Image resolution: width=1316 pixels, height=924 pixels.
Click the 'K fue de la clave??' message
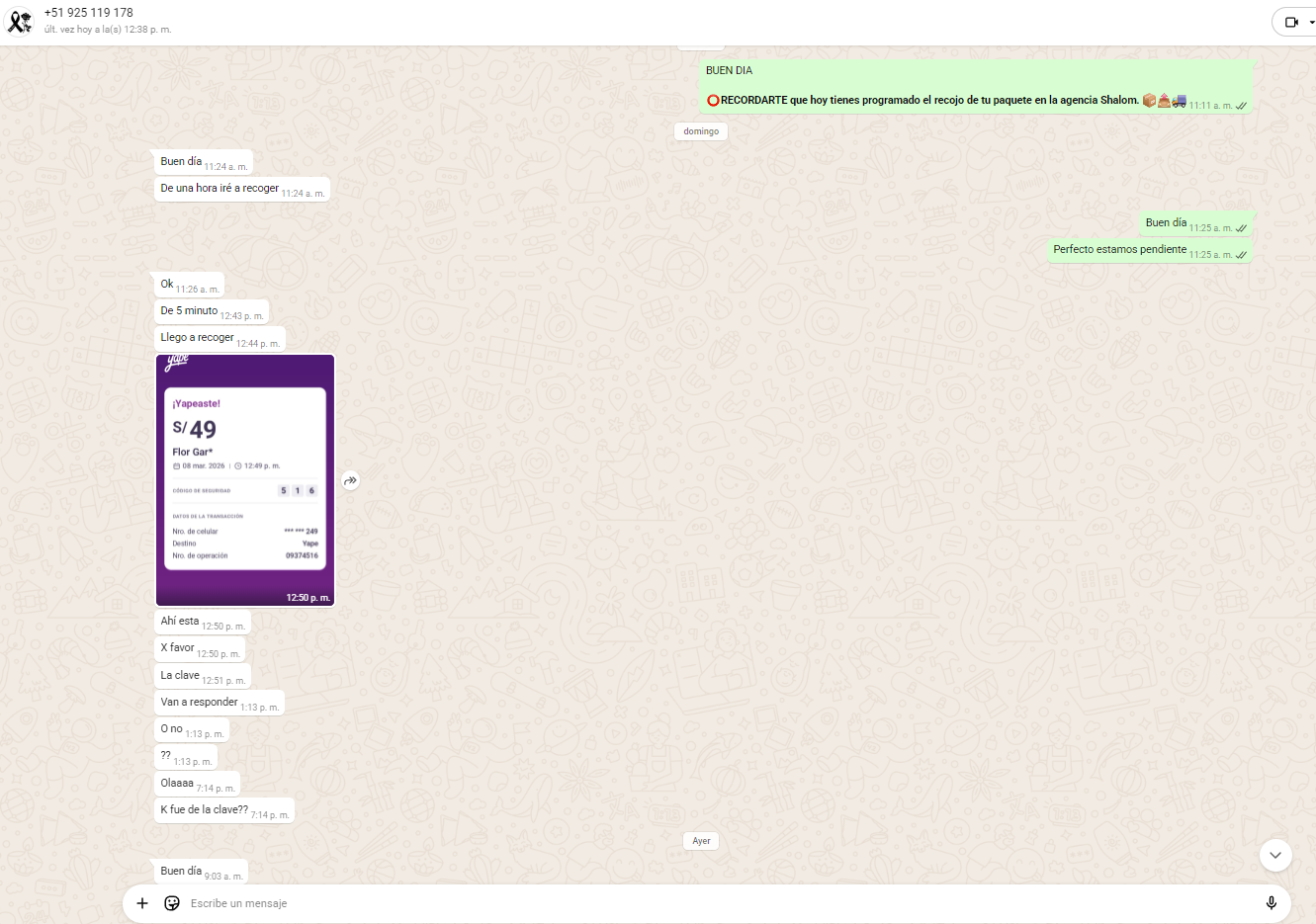[205, 810]
